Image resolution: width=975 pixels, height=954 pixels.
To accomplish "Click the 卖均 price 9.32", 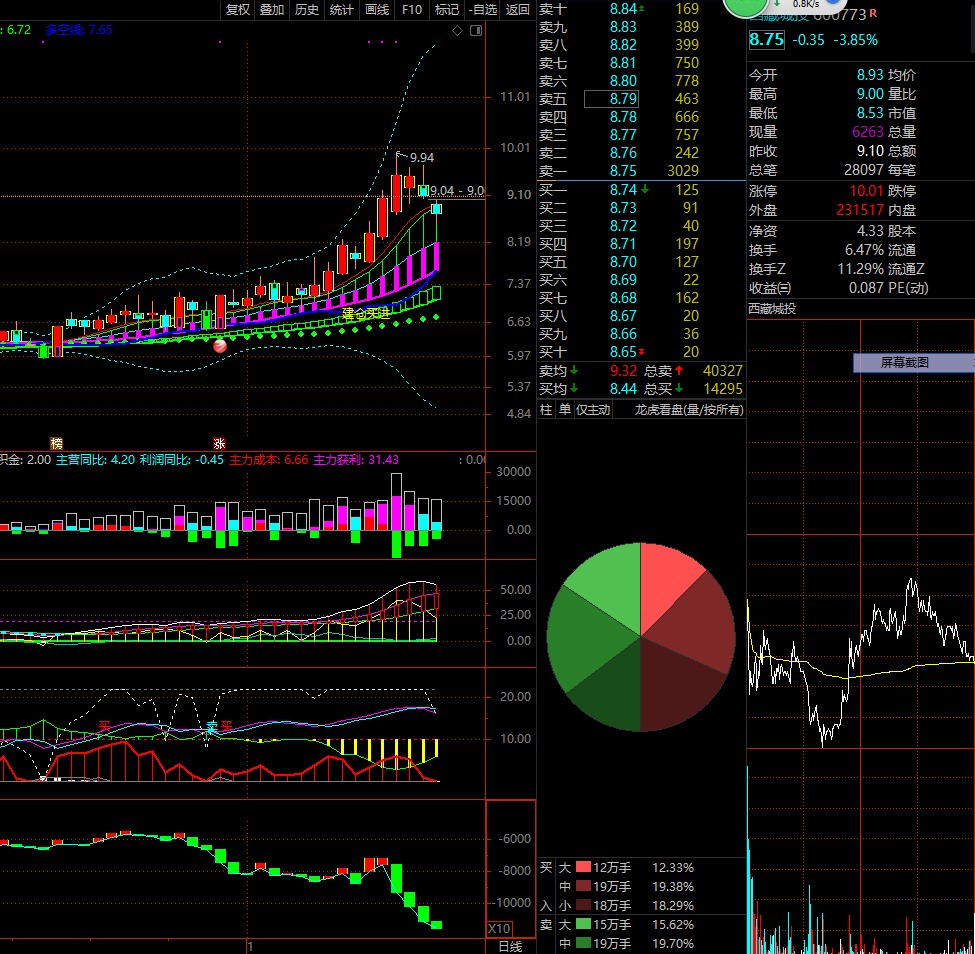I will coord(623,371).
